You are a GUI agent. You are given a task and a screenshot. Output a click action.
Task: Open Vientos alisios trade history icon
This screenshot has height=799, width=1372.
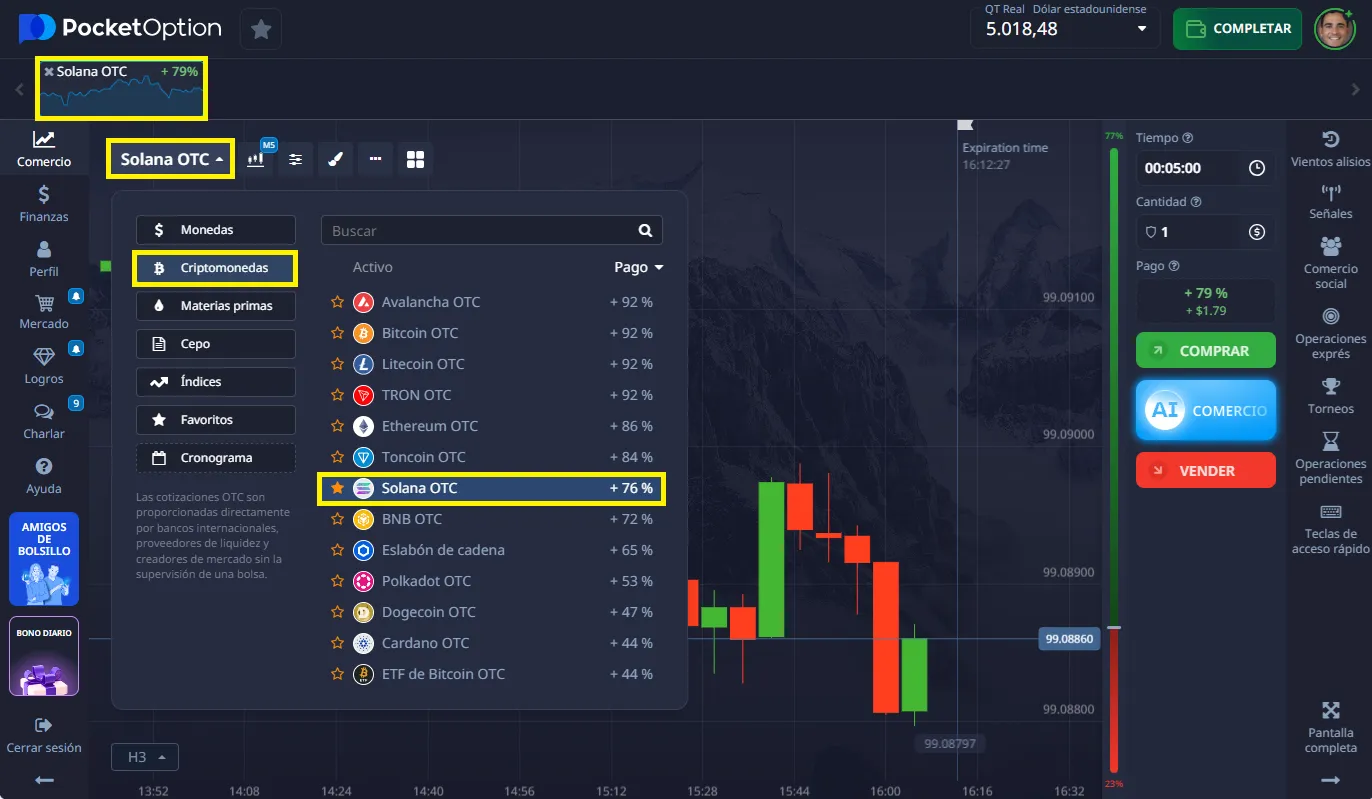tap(1330, 139)
